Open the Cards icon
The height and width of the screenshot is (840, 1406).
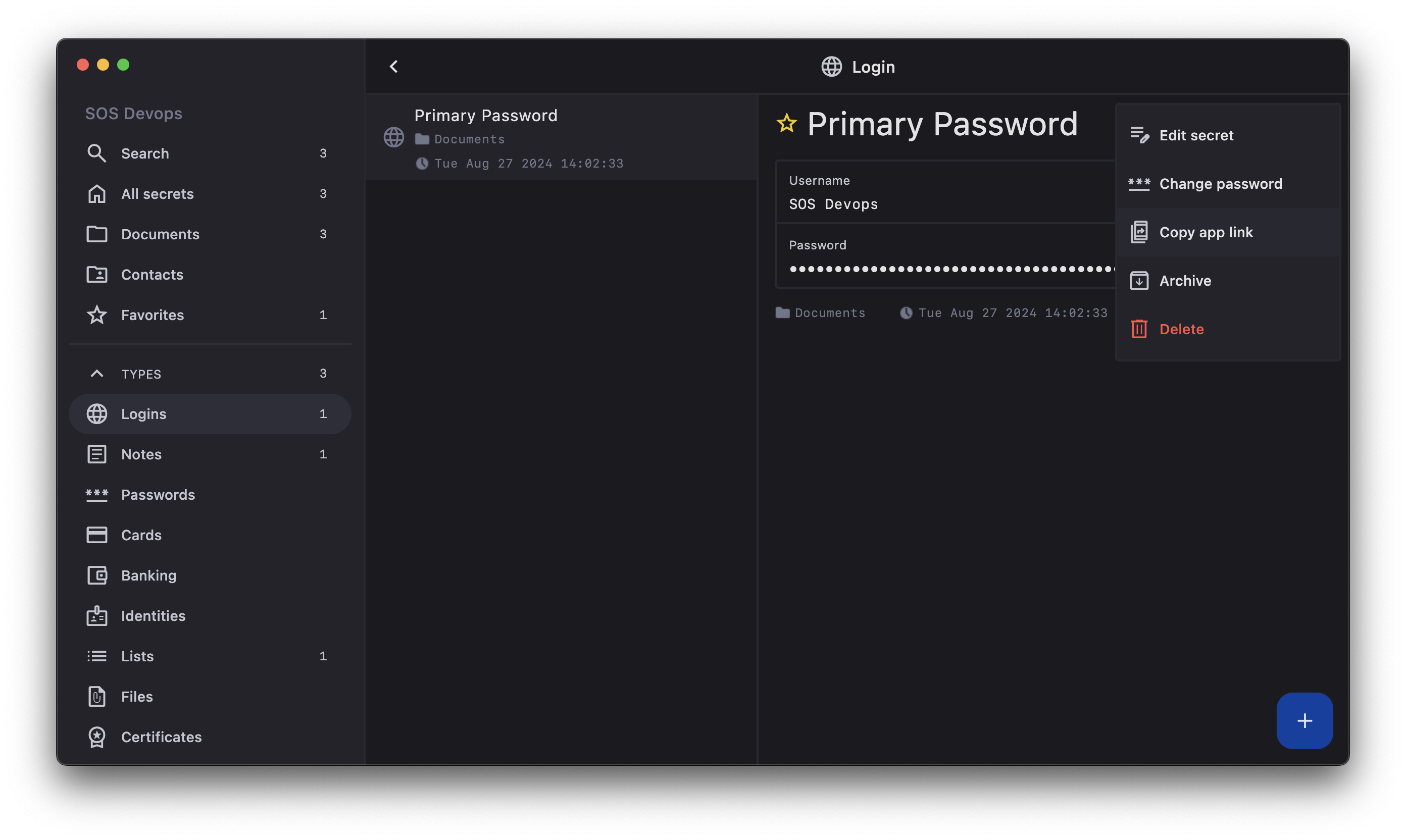(97, 535)
